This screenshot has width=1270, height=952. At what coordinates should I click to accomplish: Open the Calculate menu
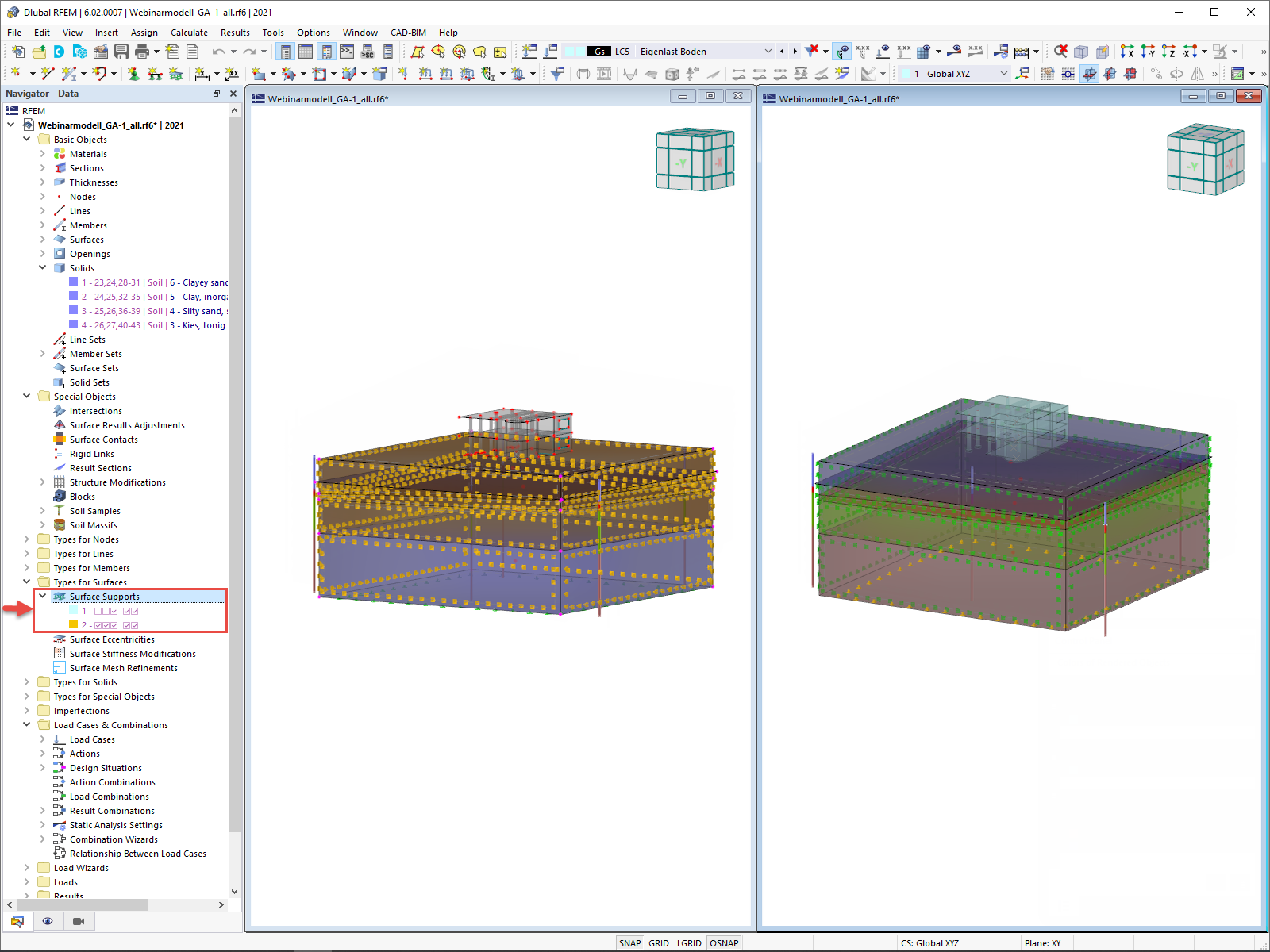[189, 33]
